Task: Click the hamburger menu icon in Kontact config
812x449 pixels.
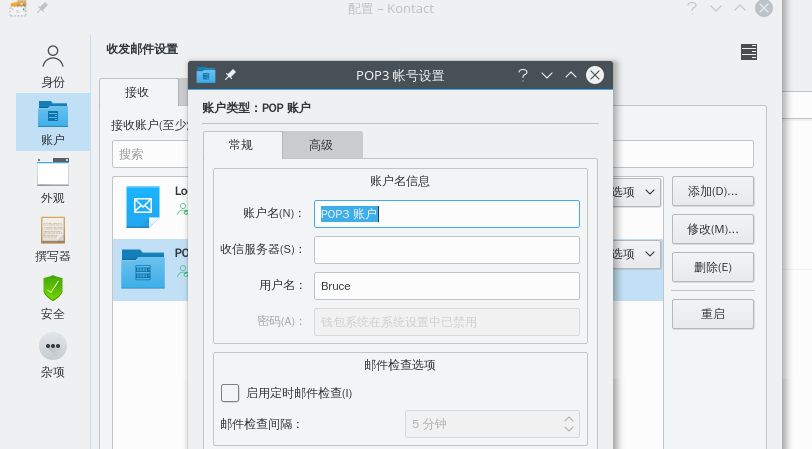Action: pyautogui.click(x=748, y=52)
